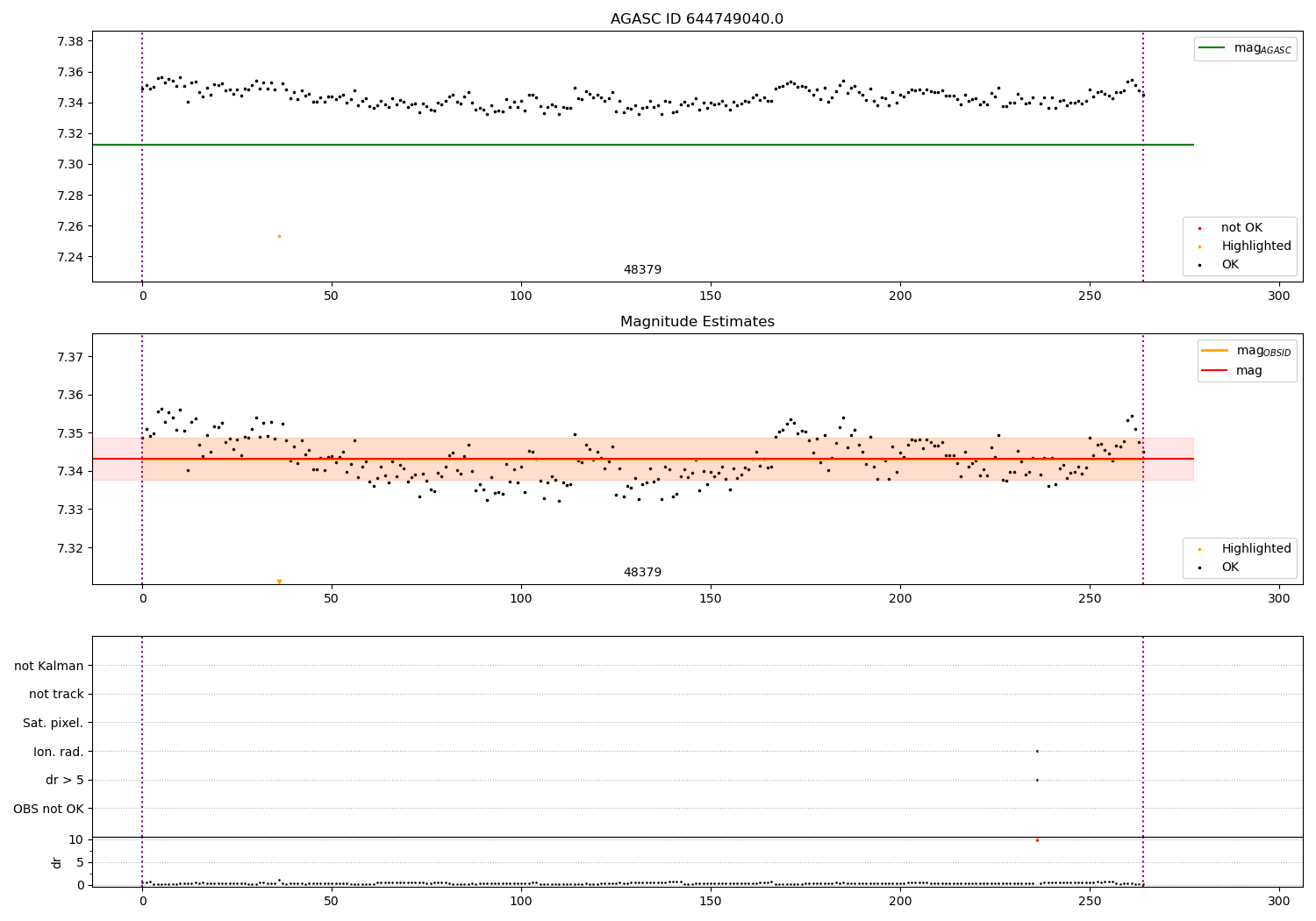Select the 'Magnitude Estimates' plot title
The height and width of the screenshot is (921, 1316).
[x=697, y=322]
